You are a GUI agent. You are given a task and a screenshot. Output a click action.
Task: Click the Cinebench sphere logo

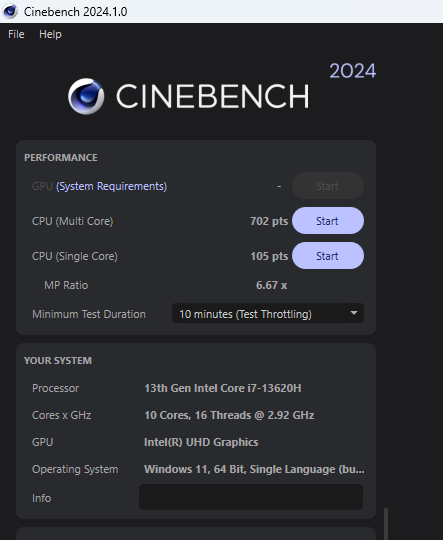pos(86,96)
